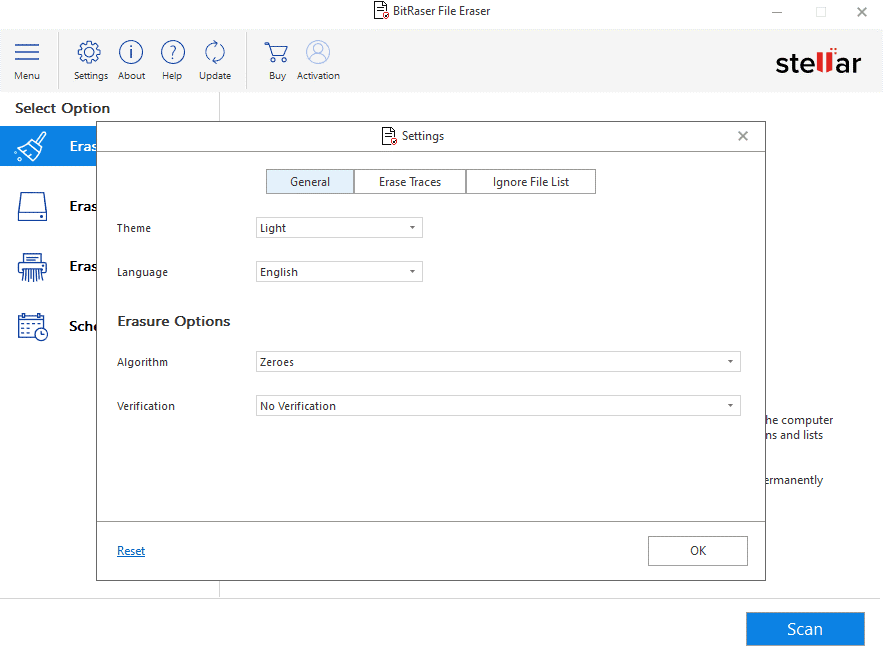Switch to the Ignore File List tab
This screenshot has height=663, width=883.
pos(530,181)
